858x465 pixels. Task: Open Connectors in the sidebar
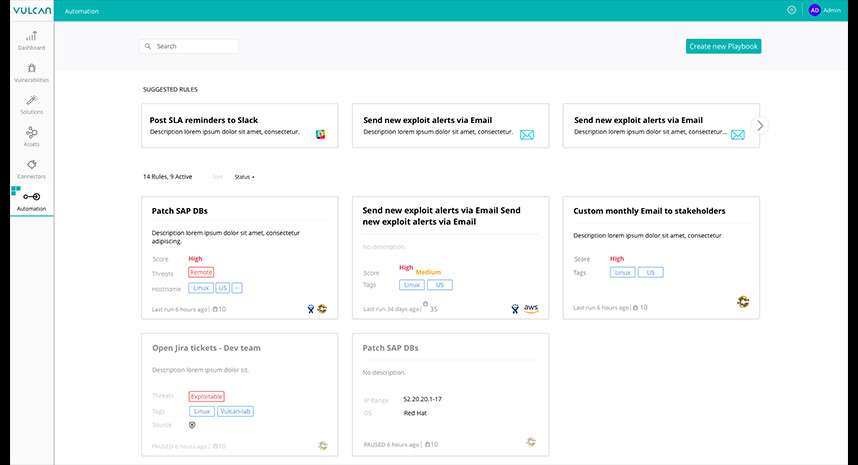point(31,169)
